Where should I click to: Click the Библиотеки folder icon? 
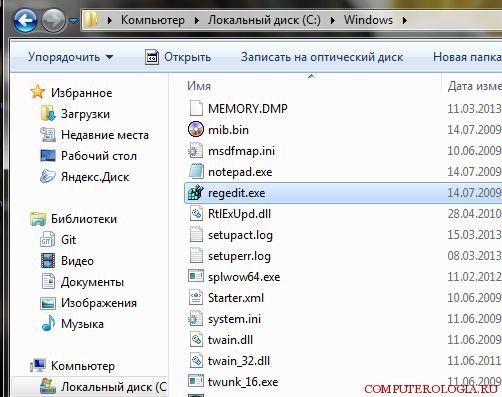pyautogui.click(x=38, y=219)
